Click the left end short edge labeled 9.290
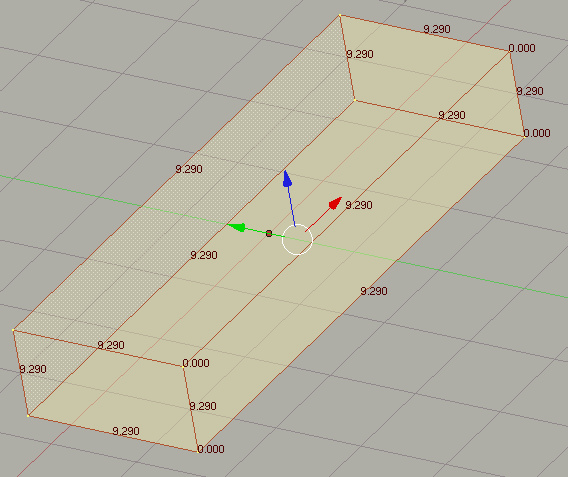This screenshot has width=568, height=477. tap(21, 373)
